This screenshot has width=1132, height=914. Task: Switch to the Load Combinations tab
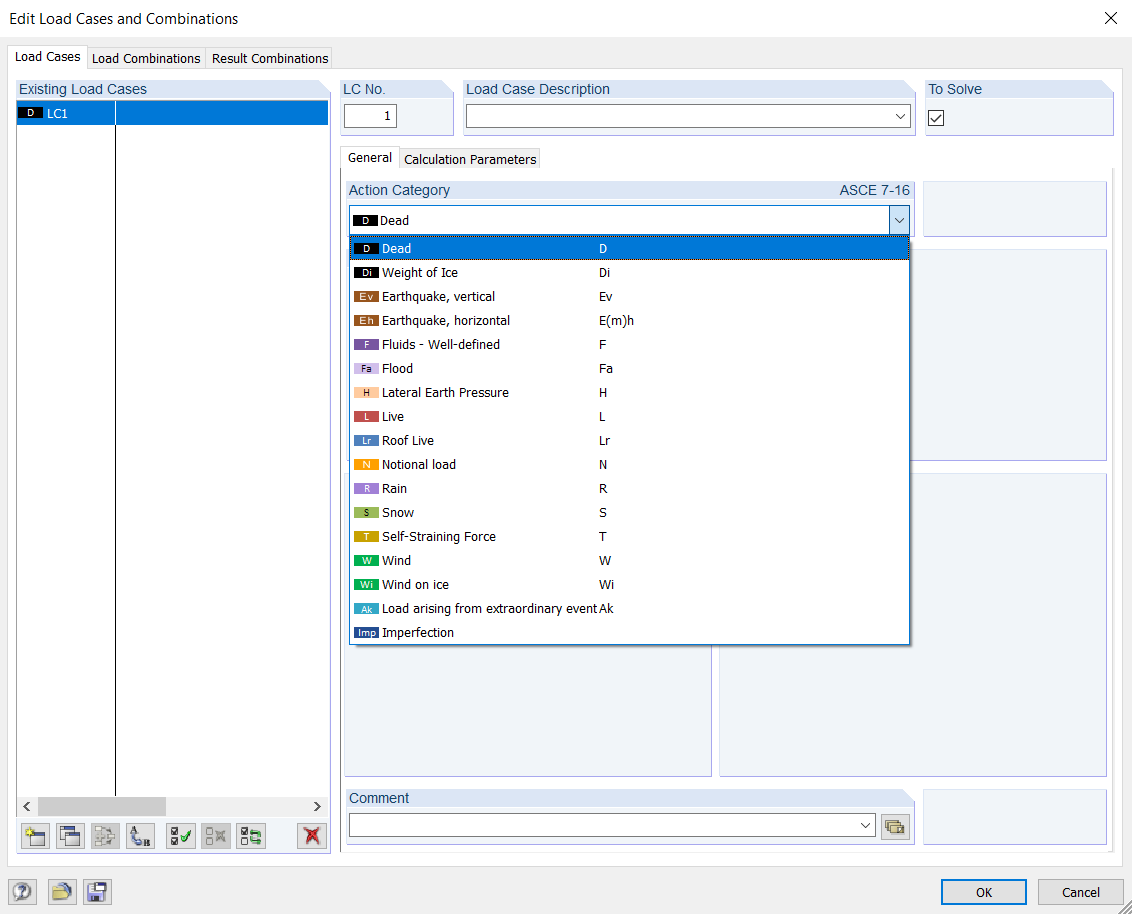pos(146,58)
